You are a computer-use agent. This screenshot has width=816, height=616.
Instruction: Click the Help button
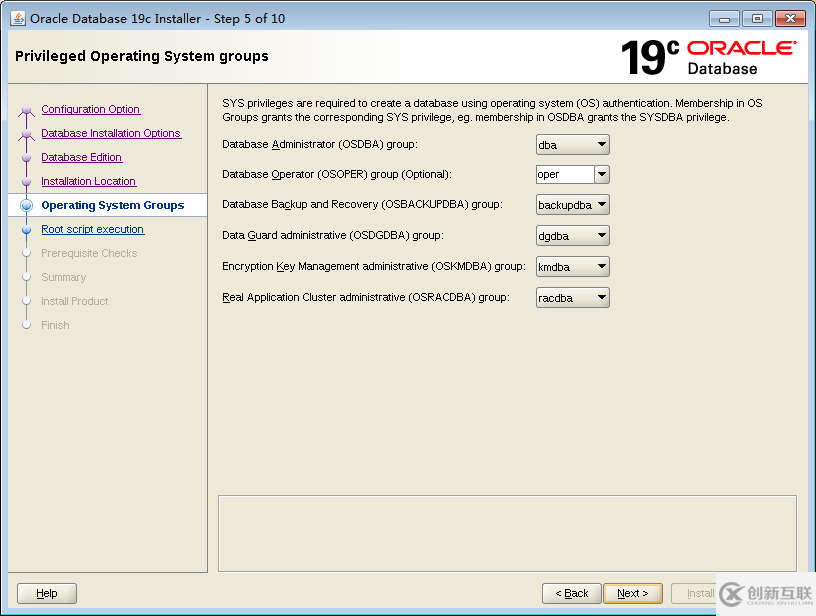click(47, 593)
